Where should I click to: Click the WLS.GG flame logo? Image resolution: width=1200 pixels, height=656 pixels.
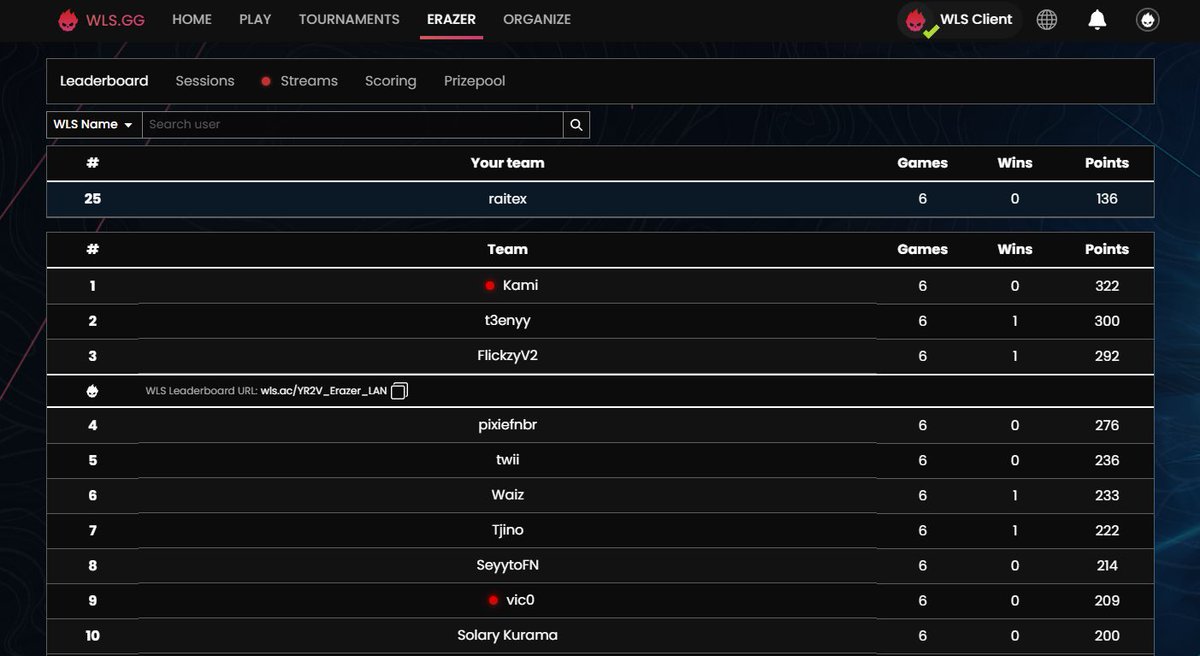(x=68, y=19)
